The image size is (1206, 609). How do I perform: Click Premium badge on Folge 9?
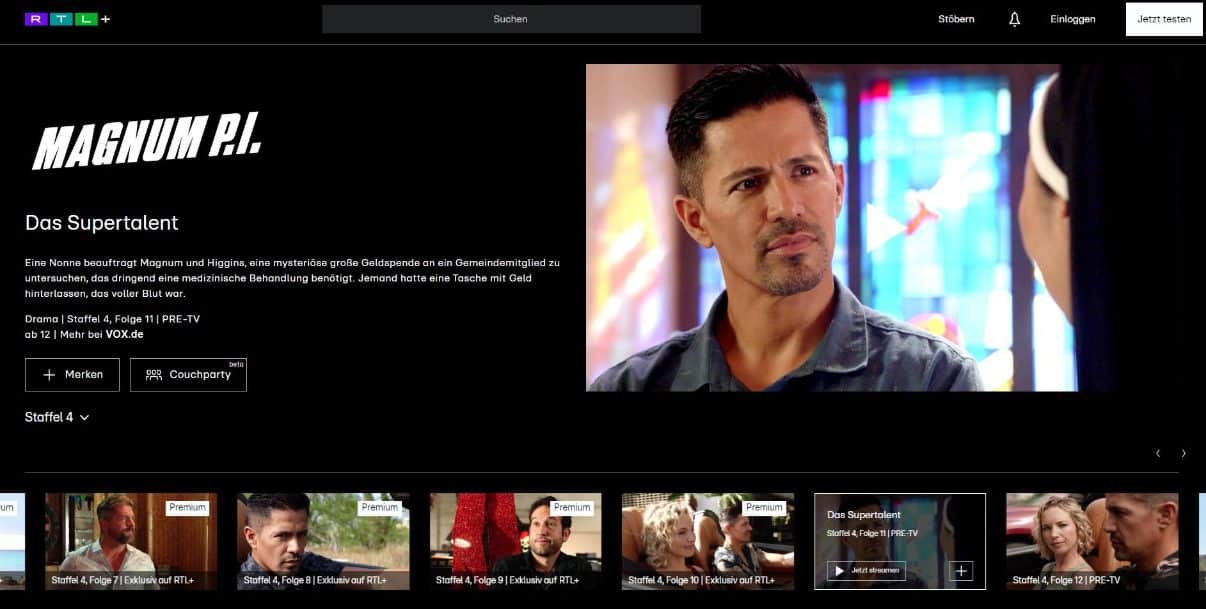pyautogui.click(x=572, y=507)
